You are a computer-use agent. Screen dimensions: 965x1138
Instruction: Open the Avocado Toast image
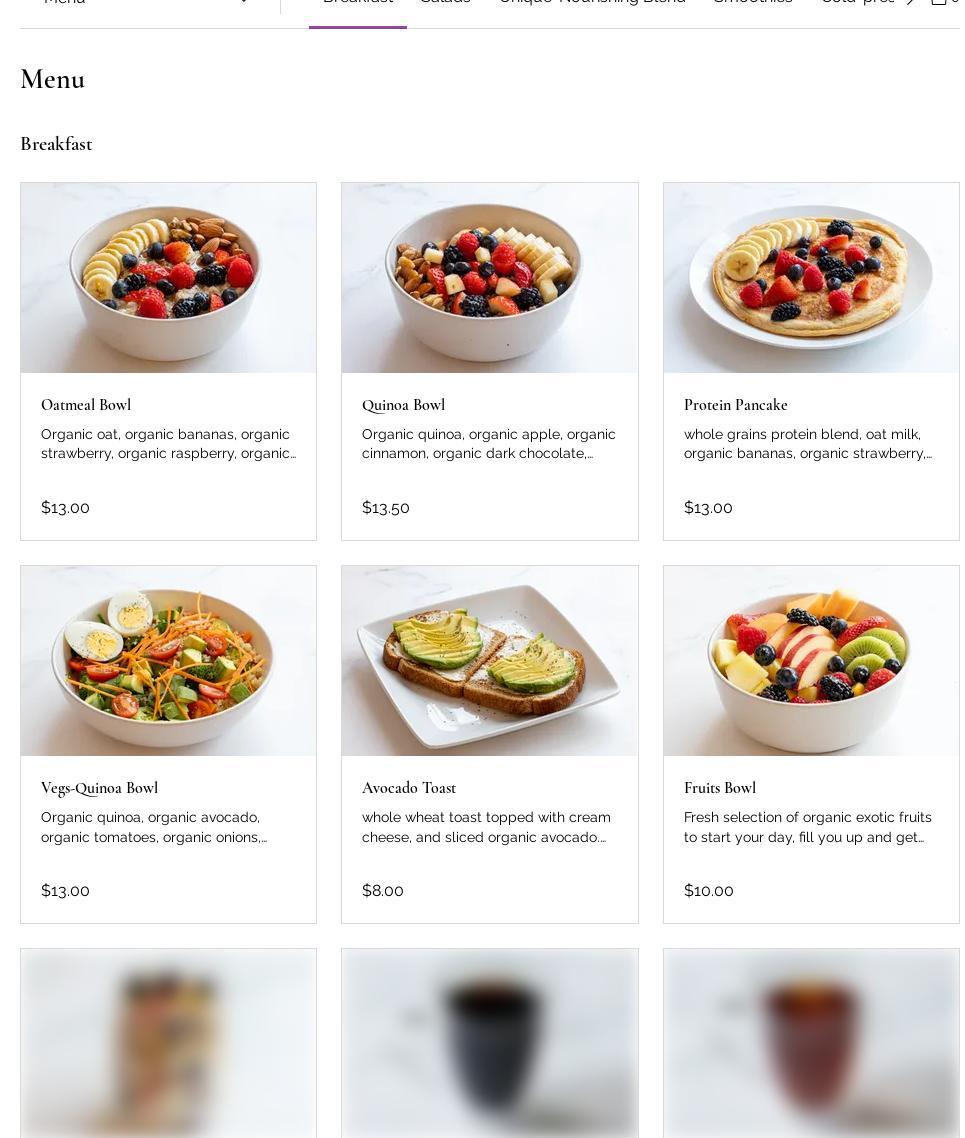(489, 661)
